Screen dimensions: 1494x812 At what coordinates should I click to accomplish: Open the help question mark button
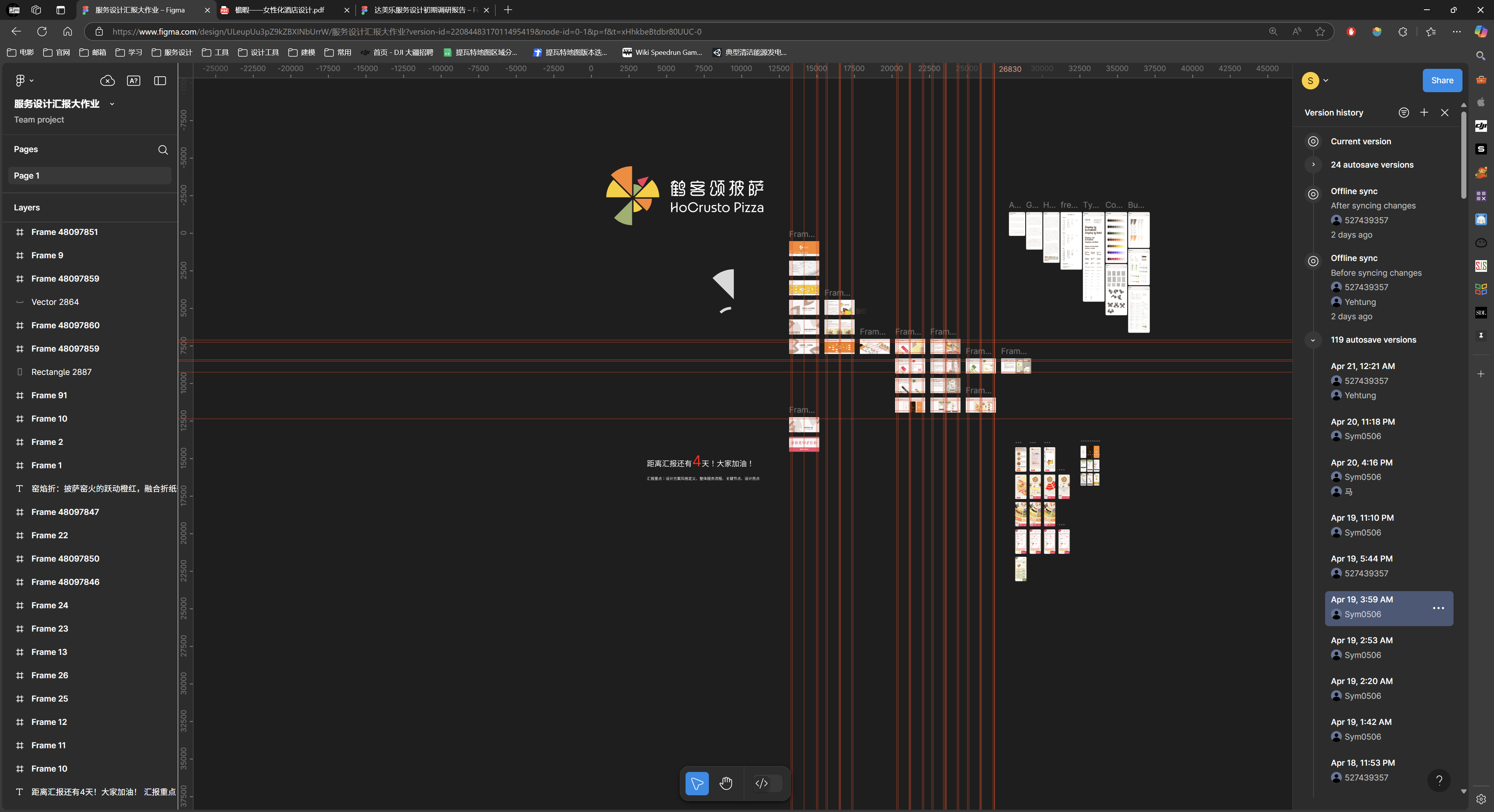pos(1439,780)
